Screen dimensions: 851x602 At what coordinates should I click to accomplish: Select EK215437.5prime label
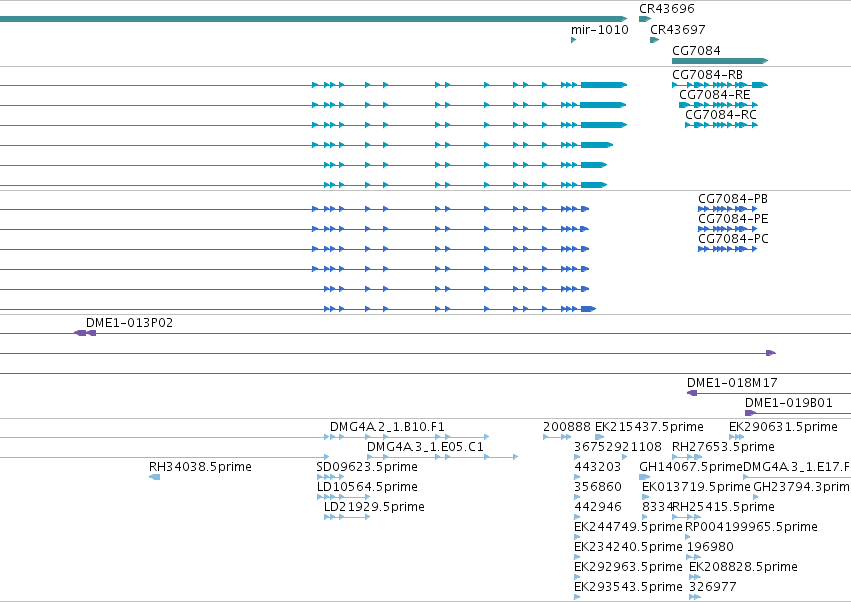coord(649,427)
